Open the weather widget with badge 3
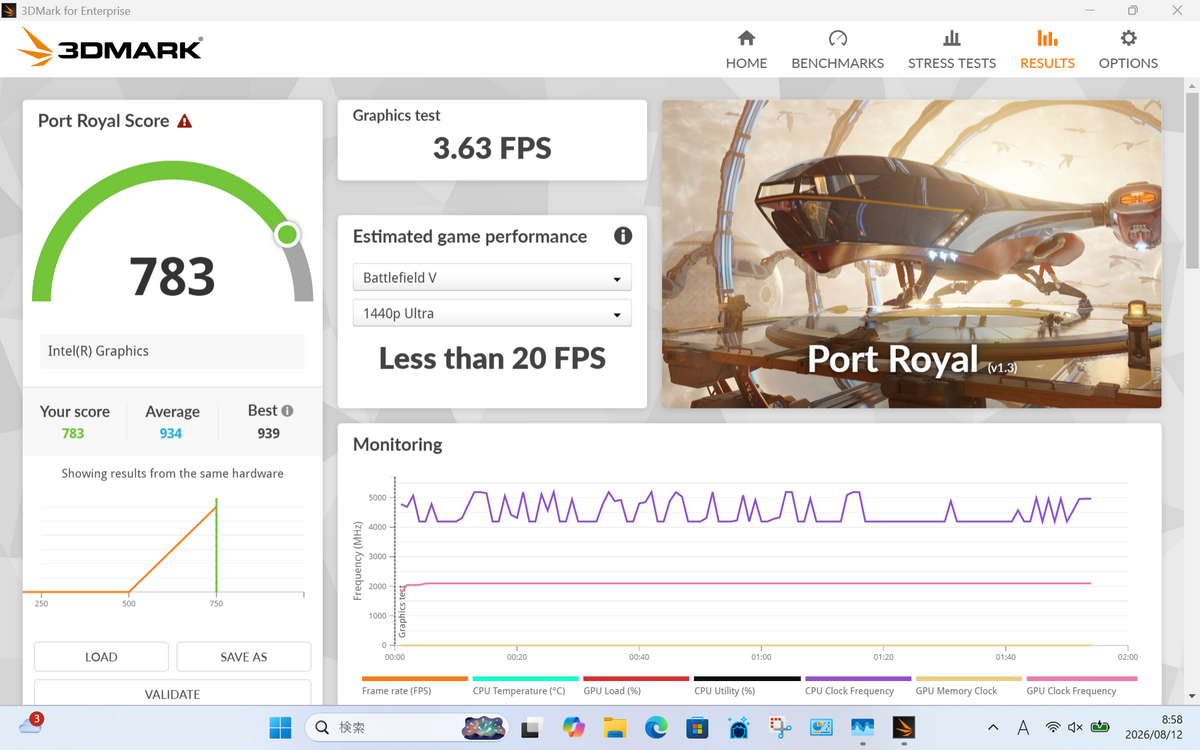 pyautogui.click(x=29, y=725)
